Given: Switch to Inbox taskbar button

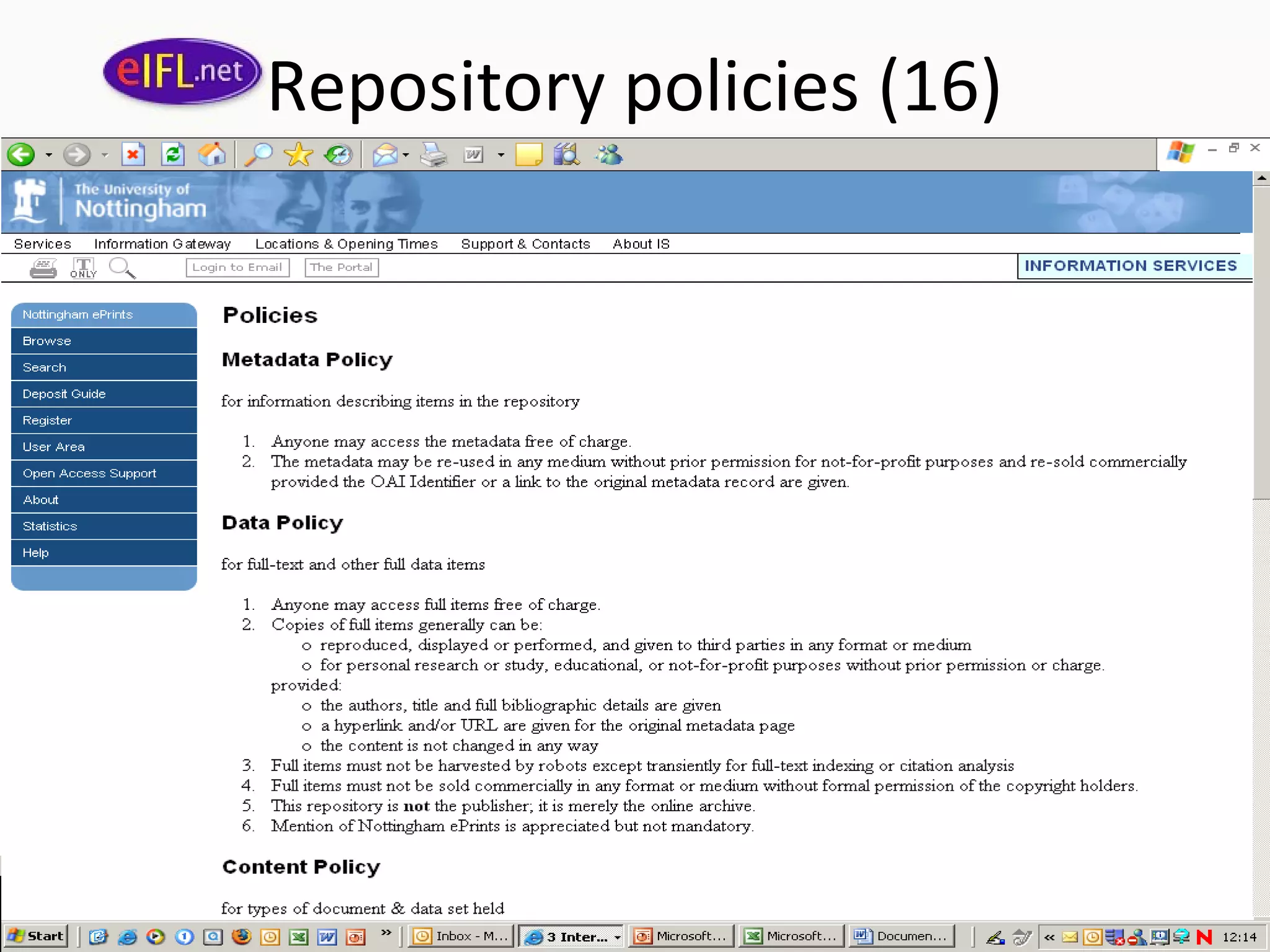Looking at the screenshot, I should click(461, 937).
